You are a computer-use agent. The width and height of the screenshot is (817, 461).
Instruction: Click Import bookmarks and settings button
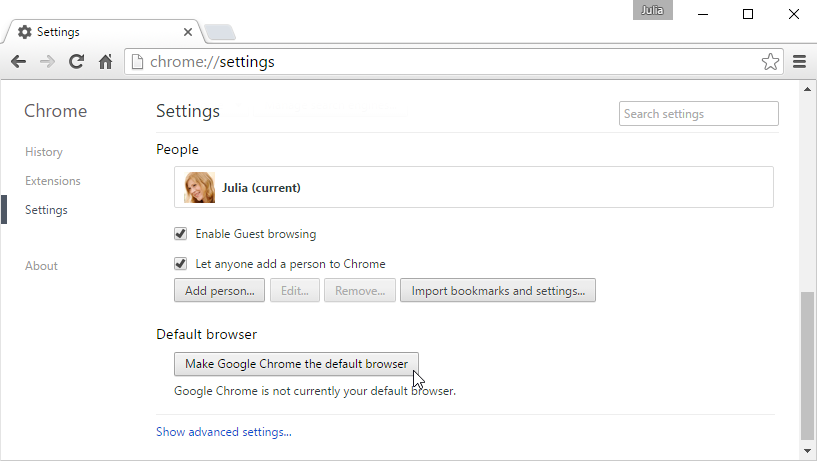tap(498, 291)
